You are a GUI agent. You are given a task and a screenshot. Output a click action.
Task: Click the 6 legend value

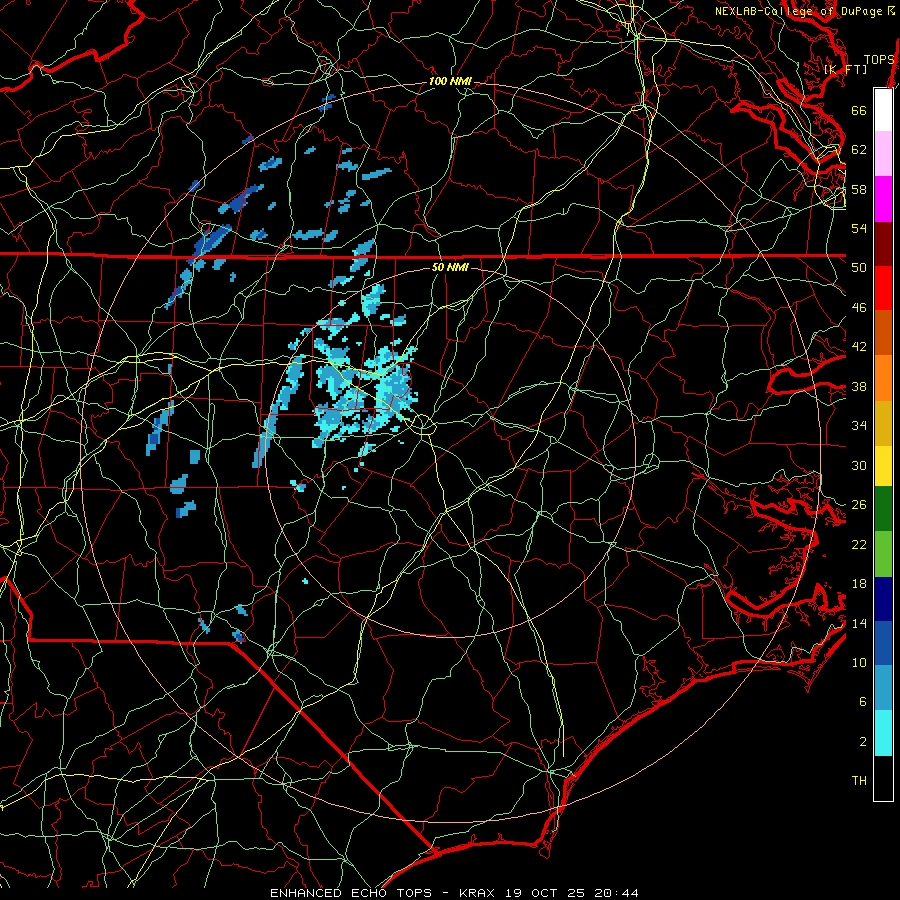tap(863, 702)
